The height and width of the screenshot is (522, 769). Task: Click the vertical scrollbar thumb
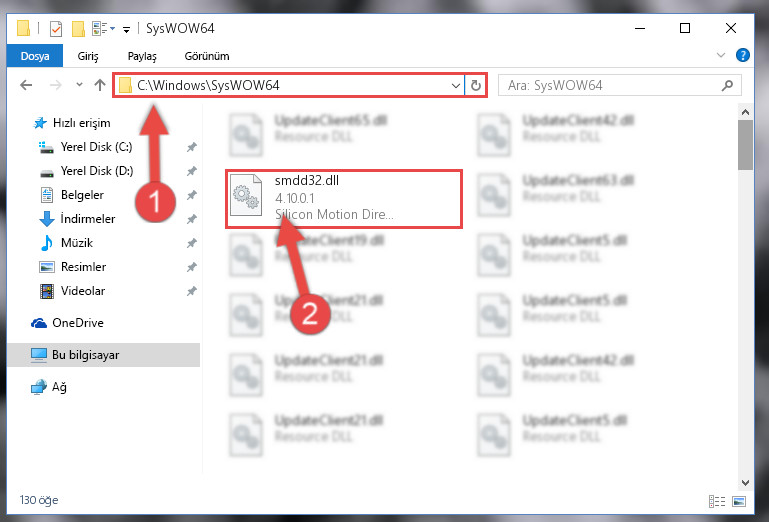745,145
